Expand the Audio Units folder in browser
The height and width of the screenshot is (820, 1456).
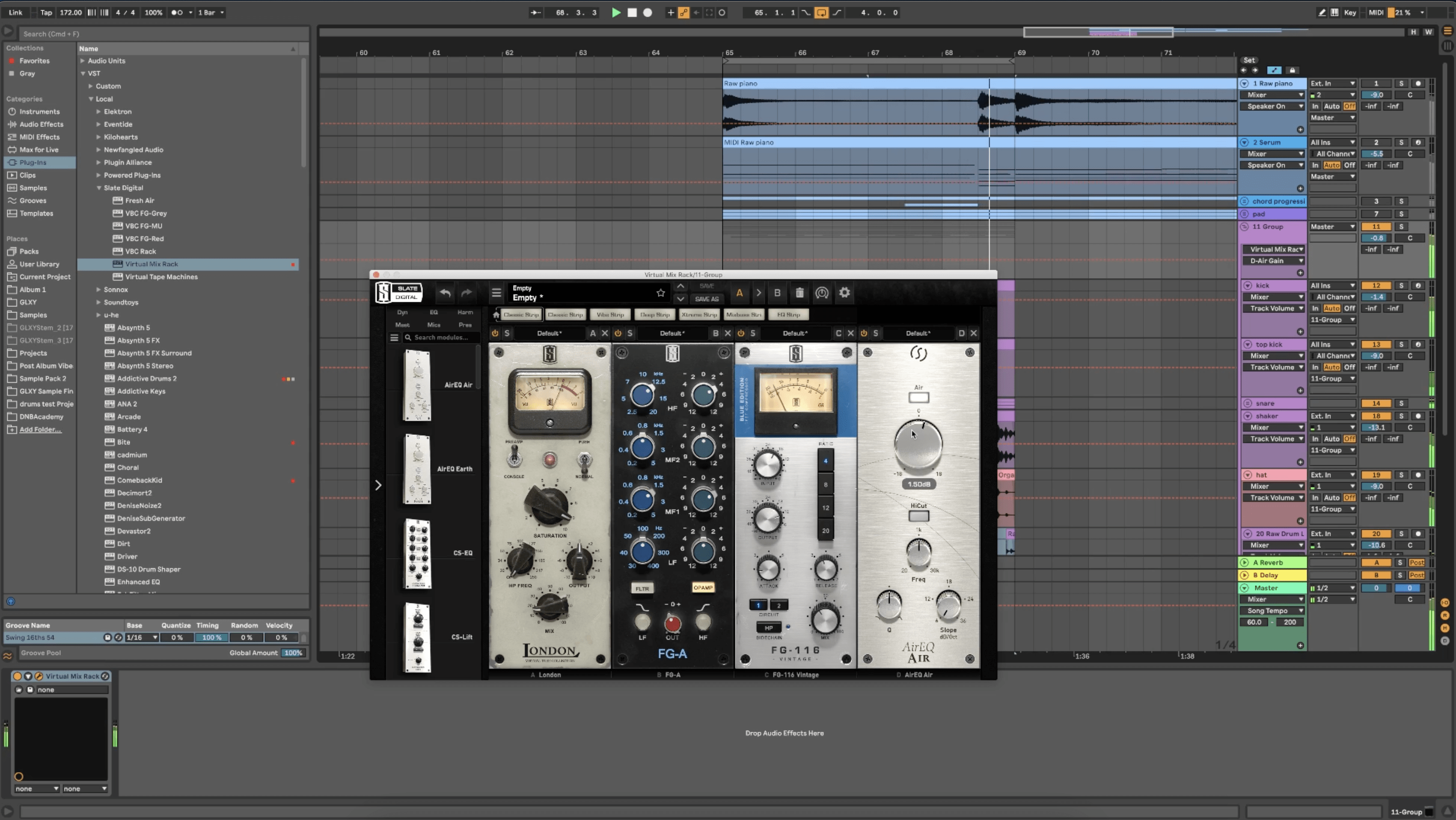pyautogui.click(x=83, y=61)
